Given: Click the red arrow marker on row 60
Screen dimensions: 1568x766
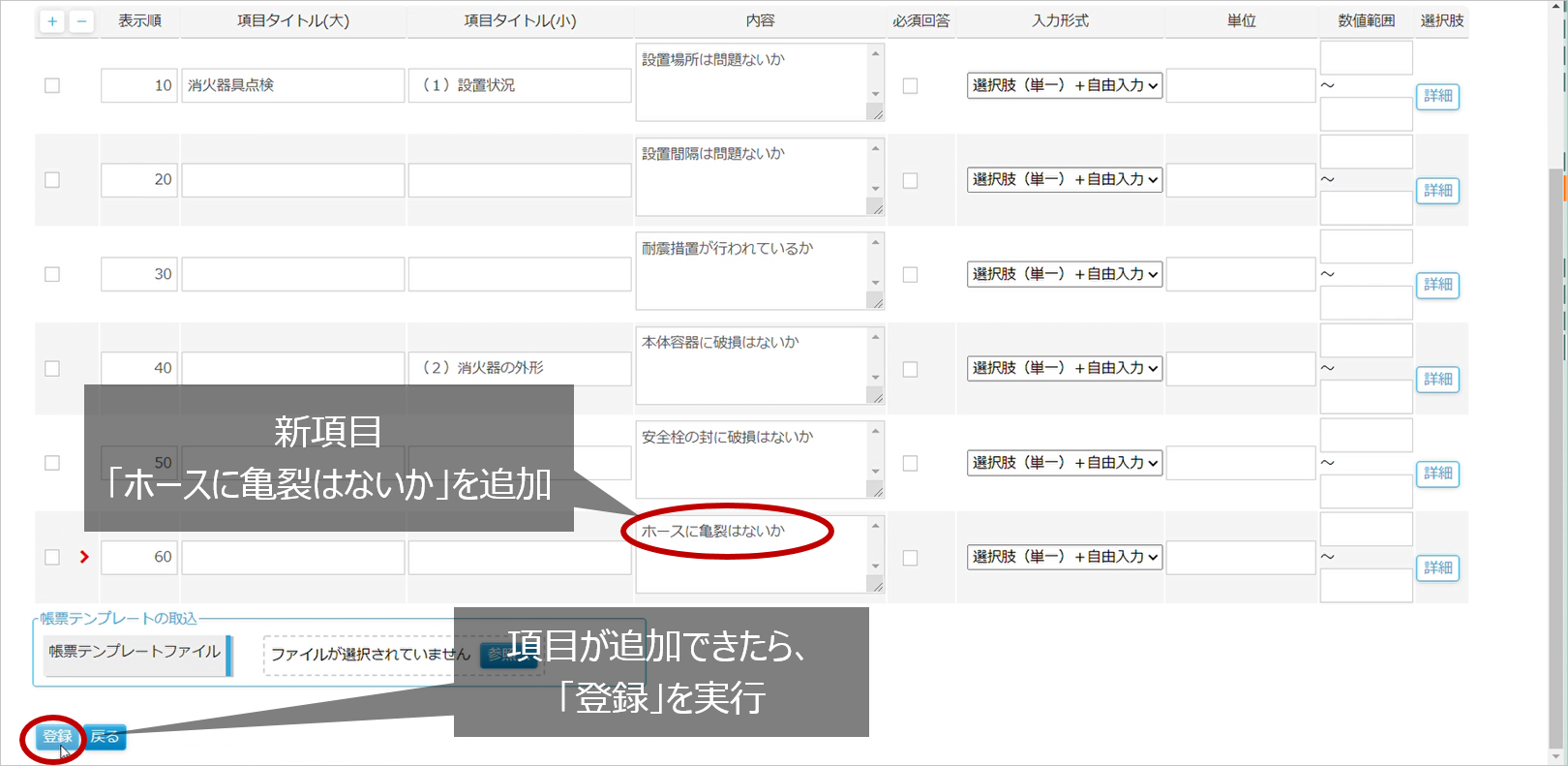Looking at the screenshot, I should pos(84,557).
